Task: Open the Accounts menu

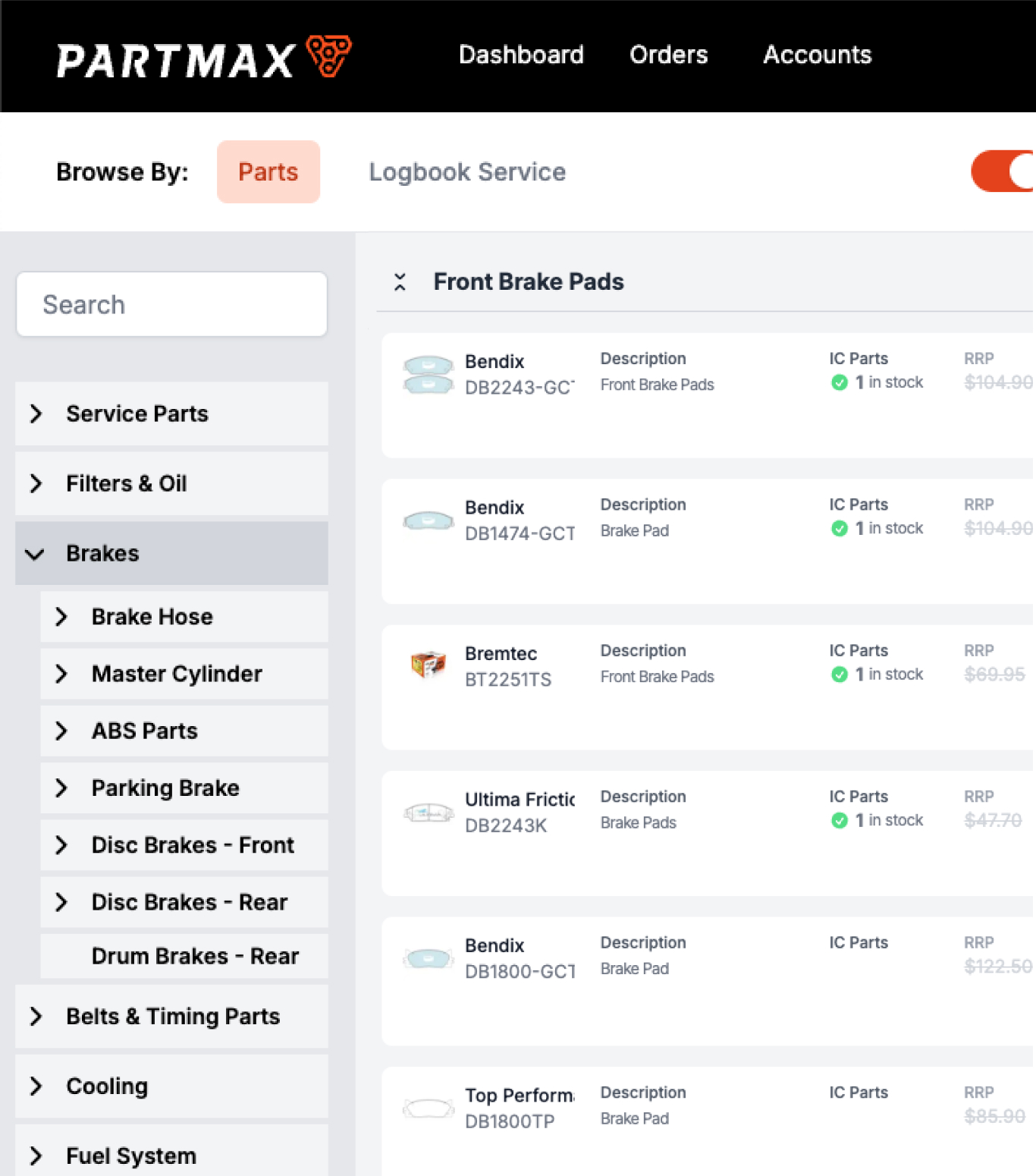Action: [x=817, y=55]
